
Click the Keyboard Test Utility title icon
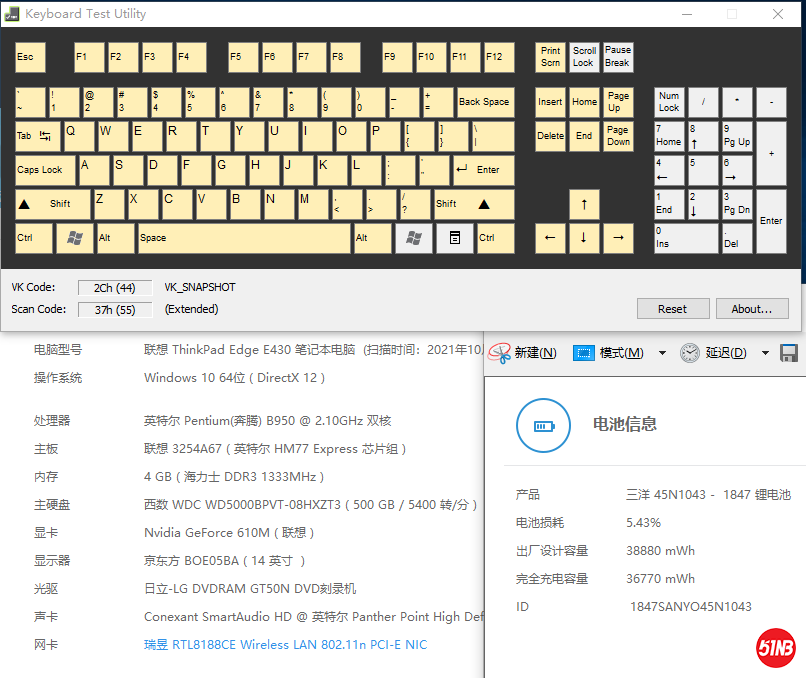(12, 14)
